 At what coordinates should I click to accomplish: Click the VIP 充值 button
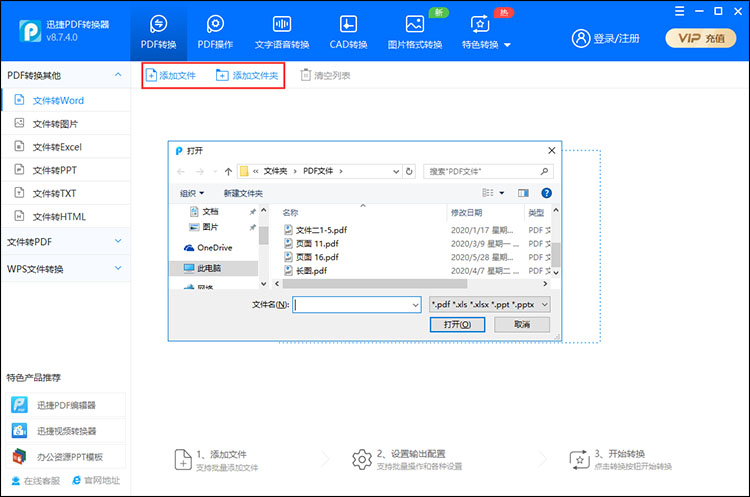click(x=701, y=38)
